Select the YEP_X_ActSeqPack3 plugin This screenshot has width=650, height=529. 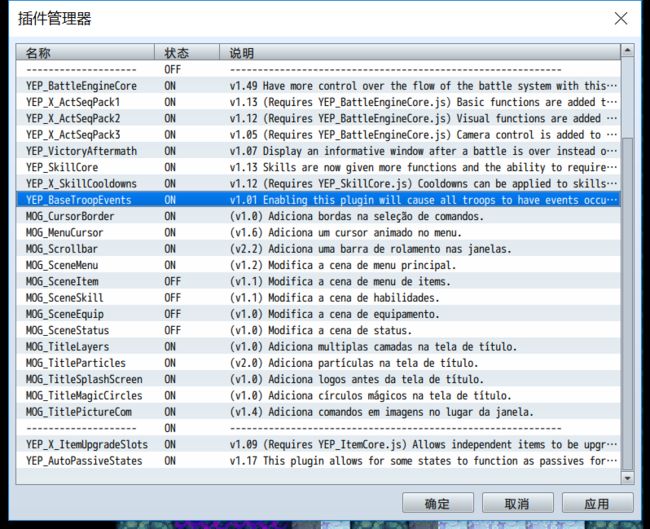[318, 135]
